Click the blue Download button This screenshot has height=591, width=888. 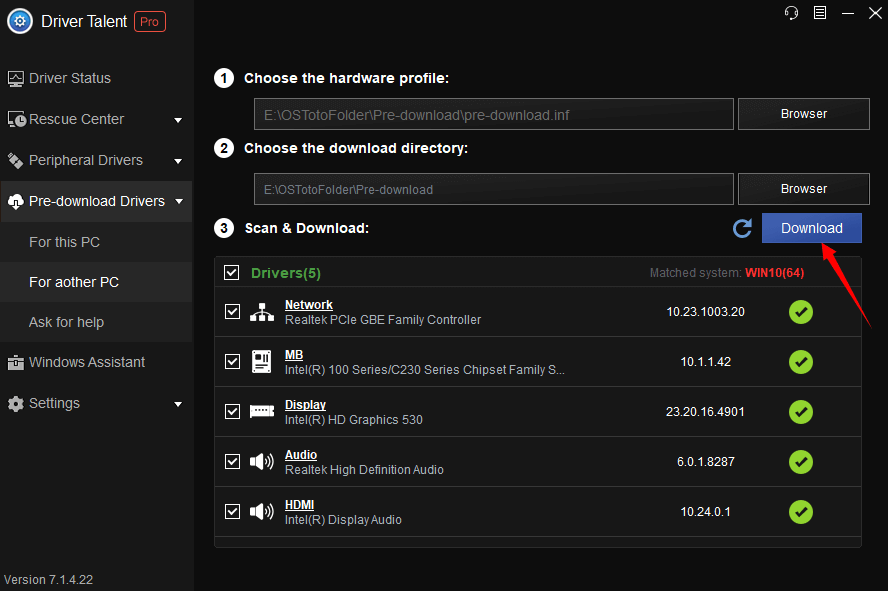(x=812, y=228)
